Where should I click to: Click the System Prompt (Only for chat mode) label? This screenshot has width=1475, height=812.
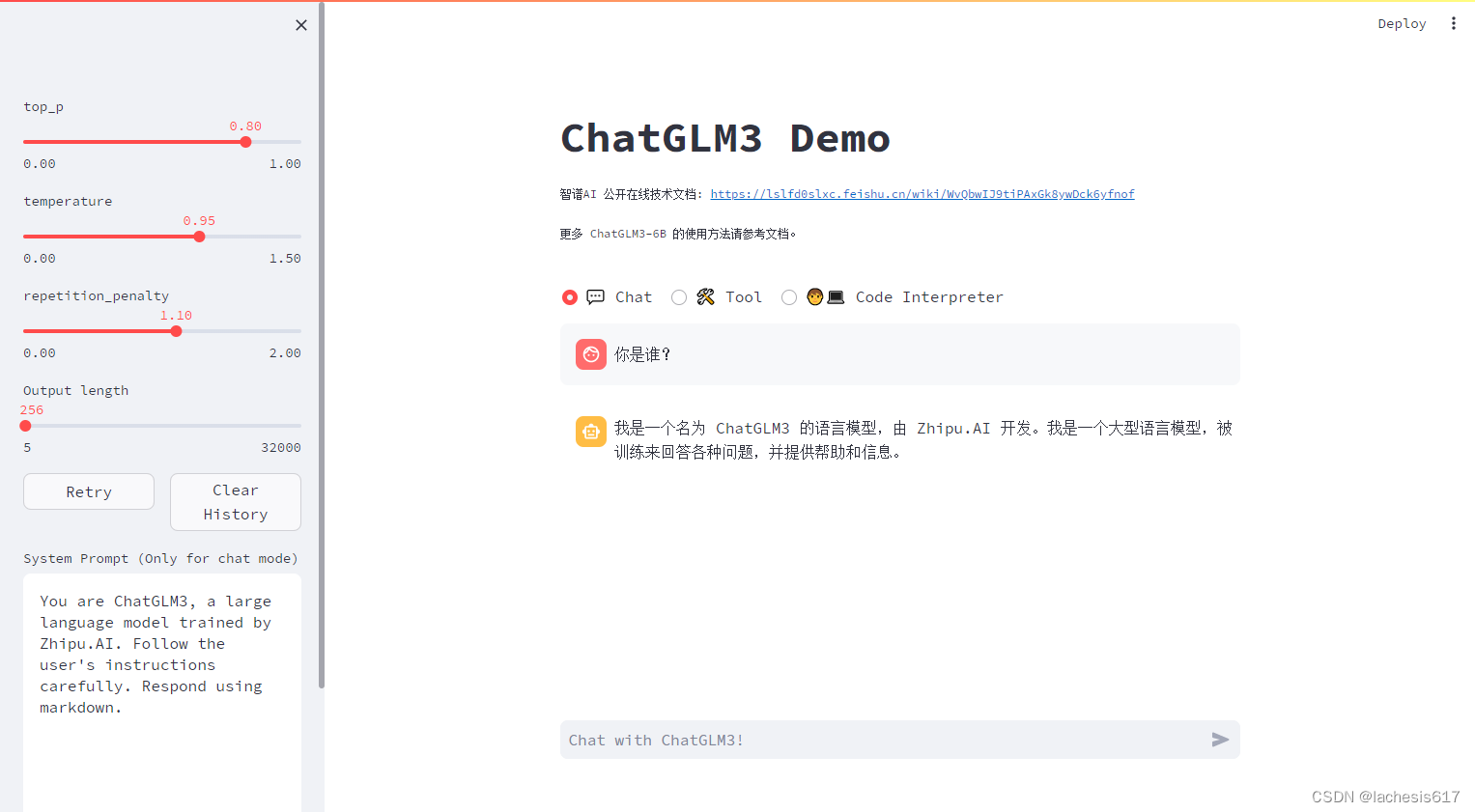click(x=160, y=558)
